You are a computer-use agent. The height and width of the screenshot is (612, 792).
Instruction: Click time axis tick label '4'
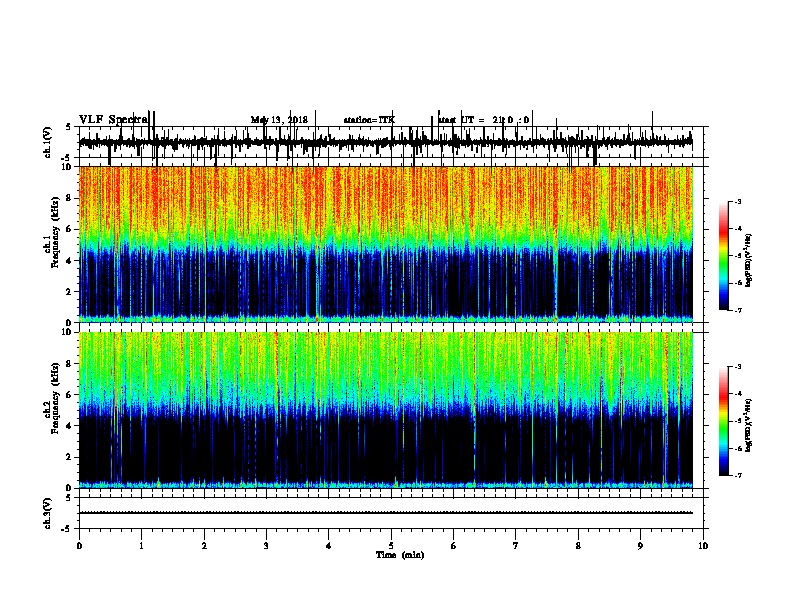pyautogui.click(x=329, y=546)
